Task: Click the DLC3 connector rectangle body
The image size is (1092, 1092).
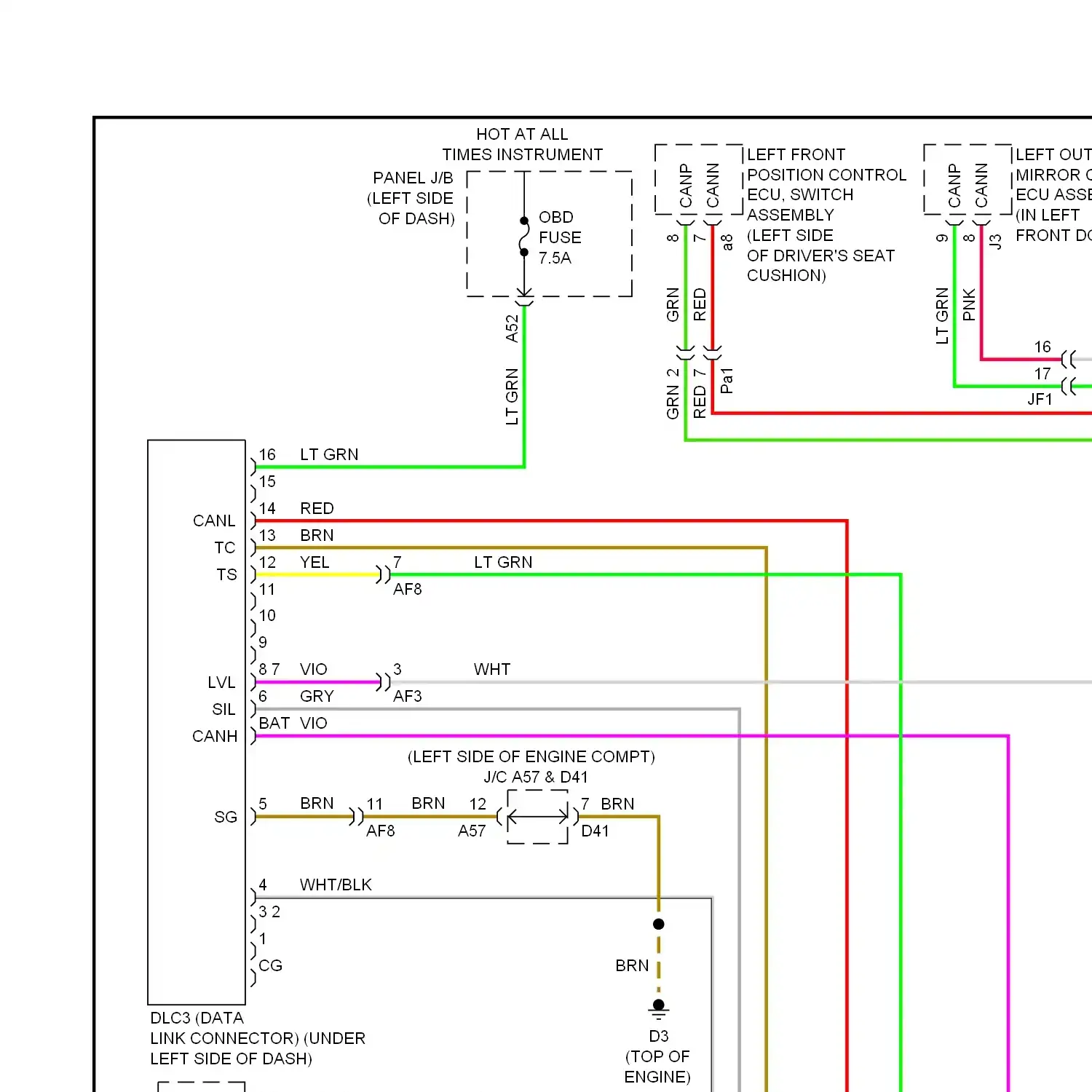Action: (x=197, y=722)
